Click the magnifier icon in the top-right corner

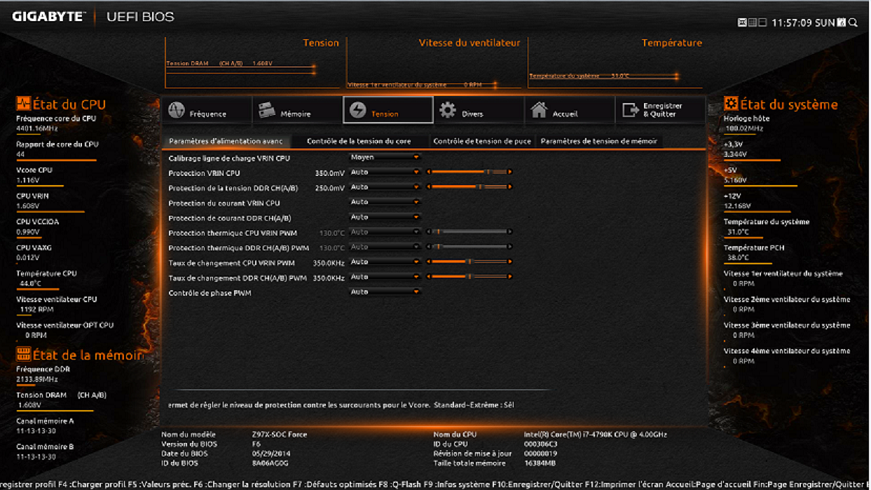coord(853,22)
